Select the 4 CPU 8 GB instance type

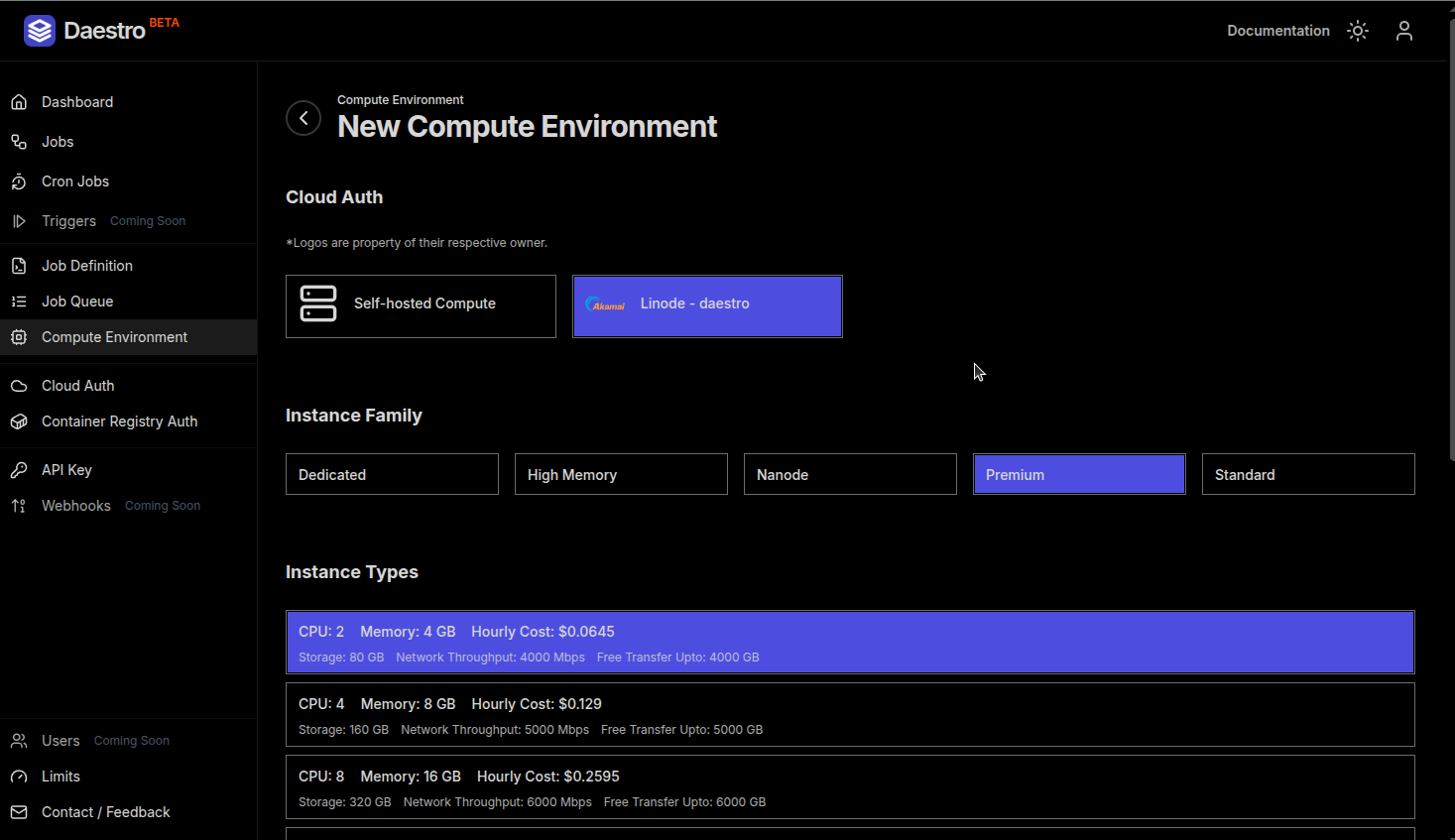pos(849,714)
